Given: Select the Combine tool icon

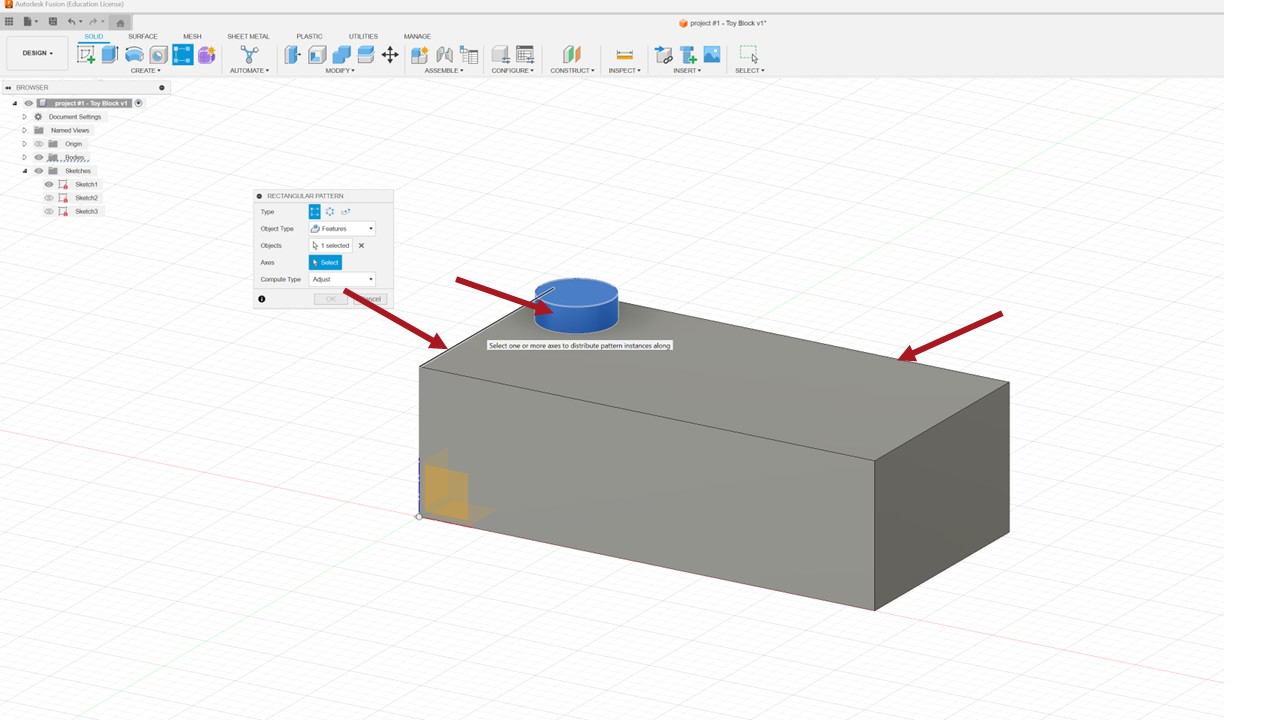Looking at the screenshot, I should pos(341,54).
